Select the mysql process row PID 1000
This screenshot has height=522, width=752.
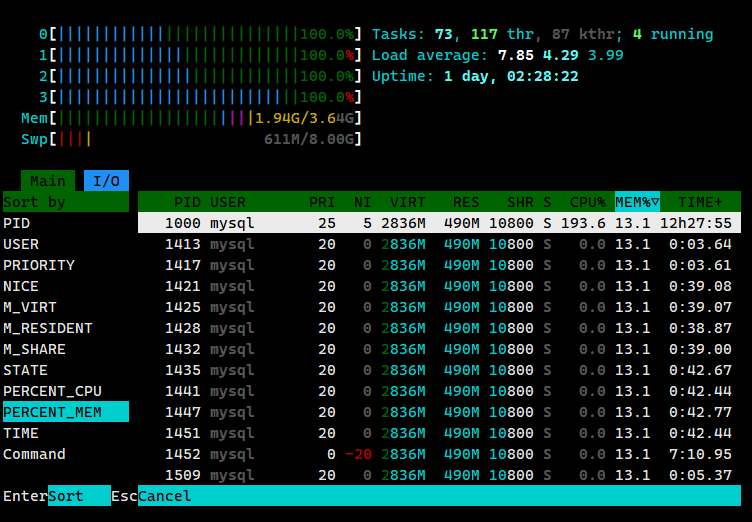pyautogui.click(x=440, y=223)
